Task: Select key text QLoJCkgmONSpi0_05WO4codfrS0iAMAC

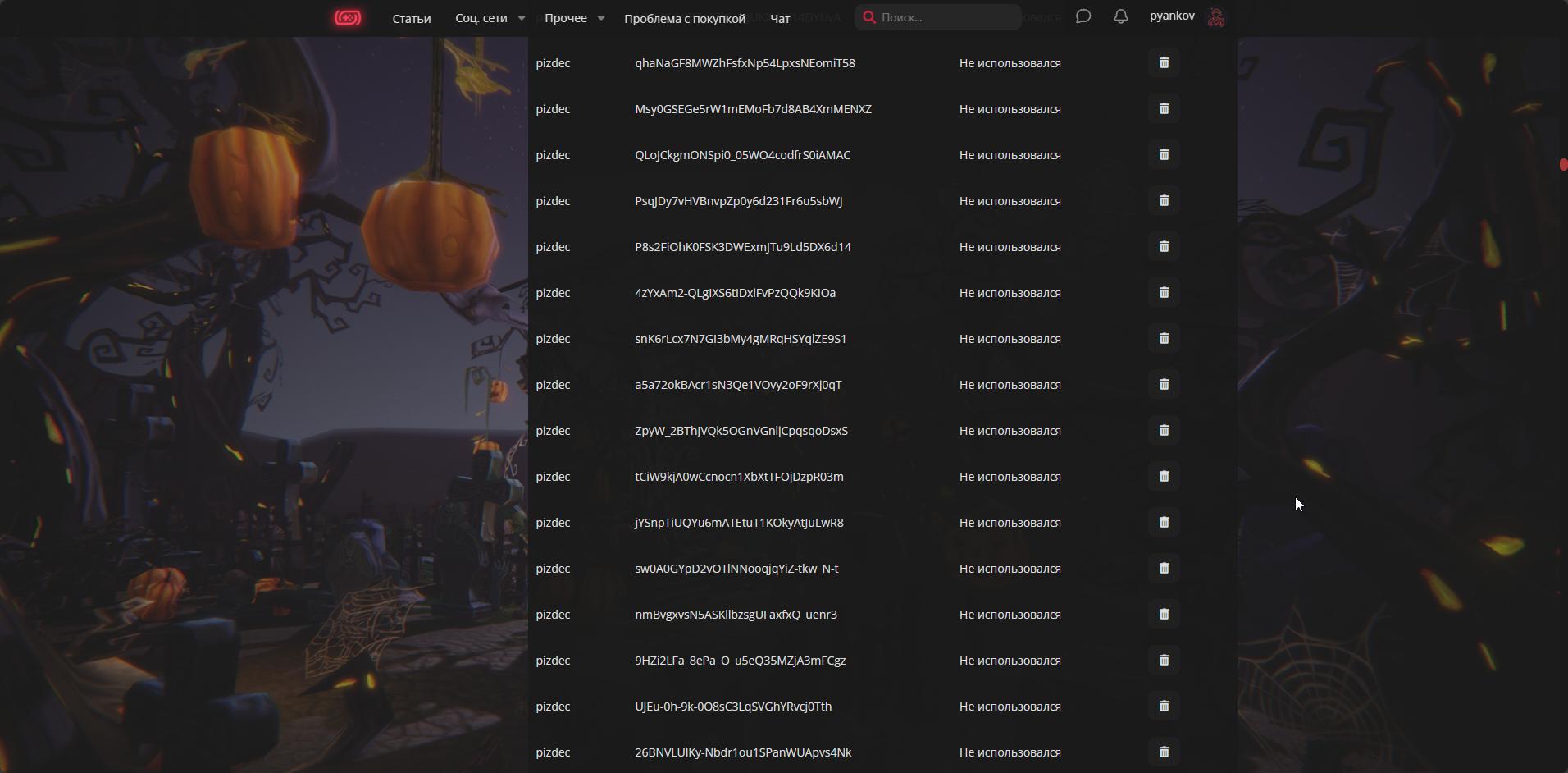Action: coord(742,155)
